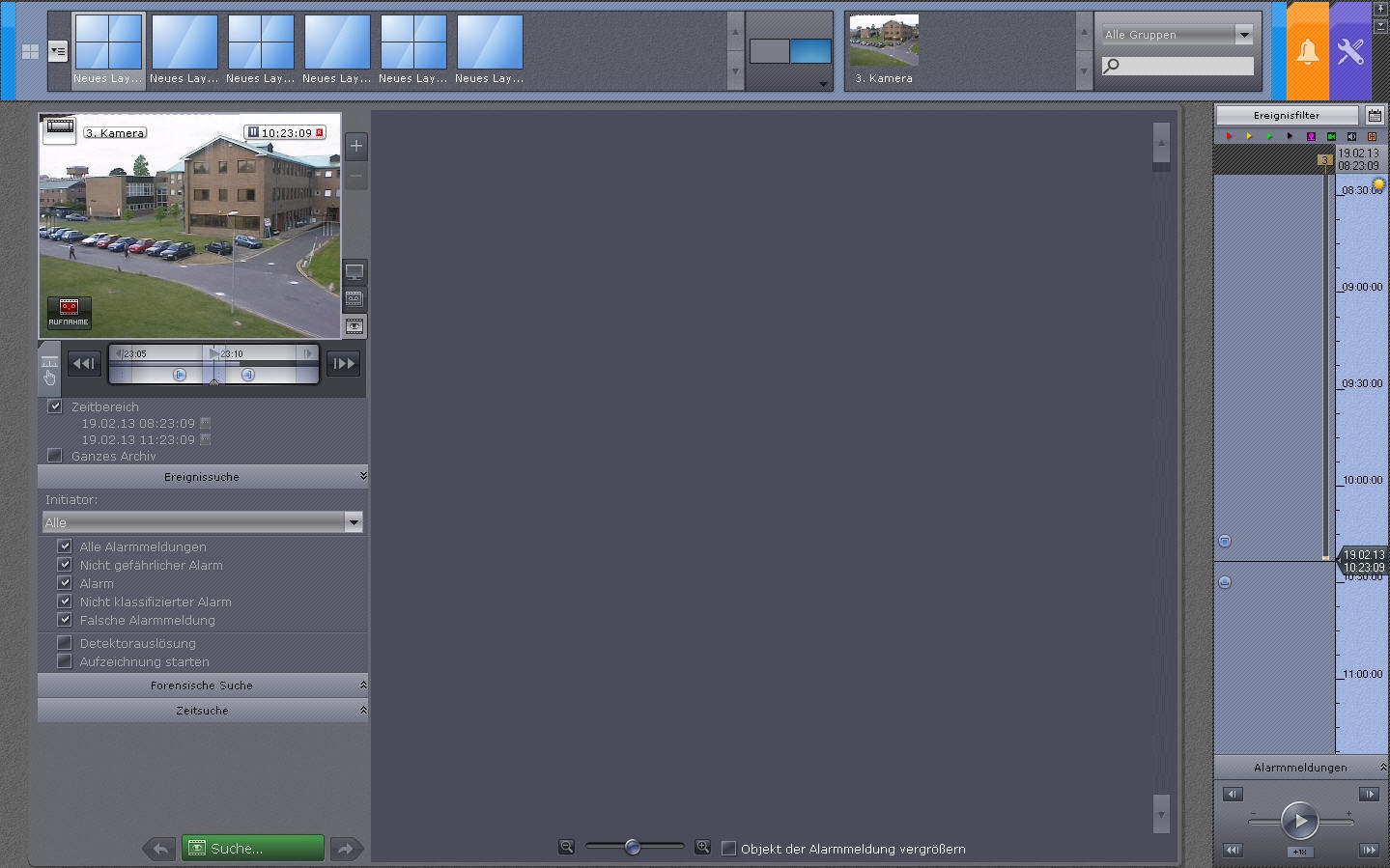Toggle the magenta operator comment filter
Screen dimensions: 1390x868
pyautogui.click(x=1311, y=136)
